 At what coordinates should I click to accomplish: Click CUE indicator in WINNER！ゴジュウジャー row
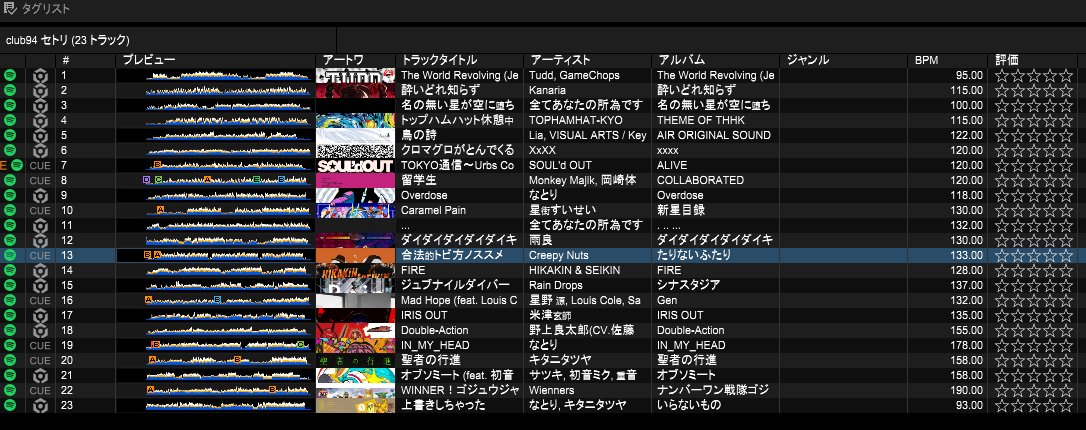[x=40, y=391]
